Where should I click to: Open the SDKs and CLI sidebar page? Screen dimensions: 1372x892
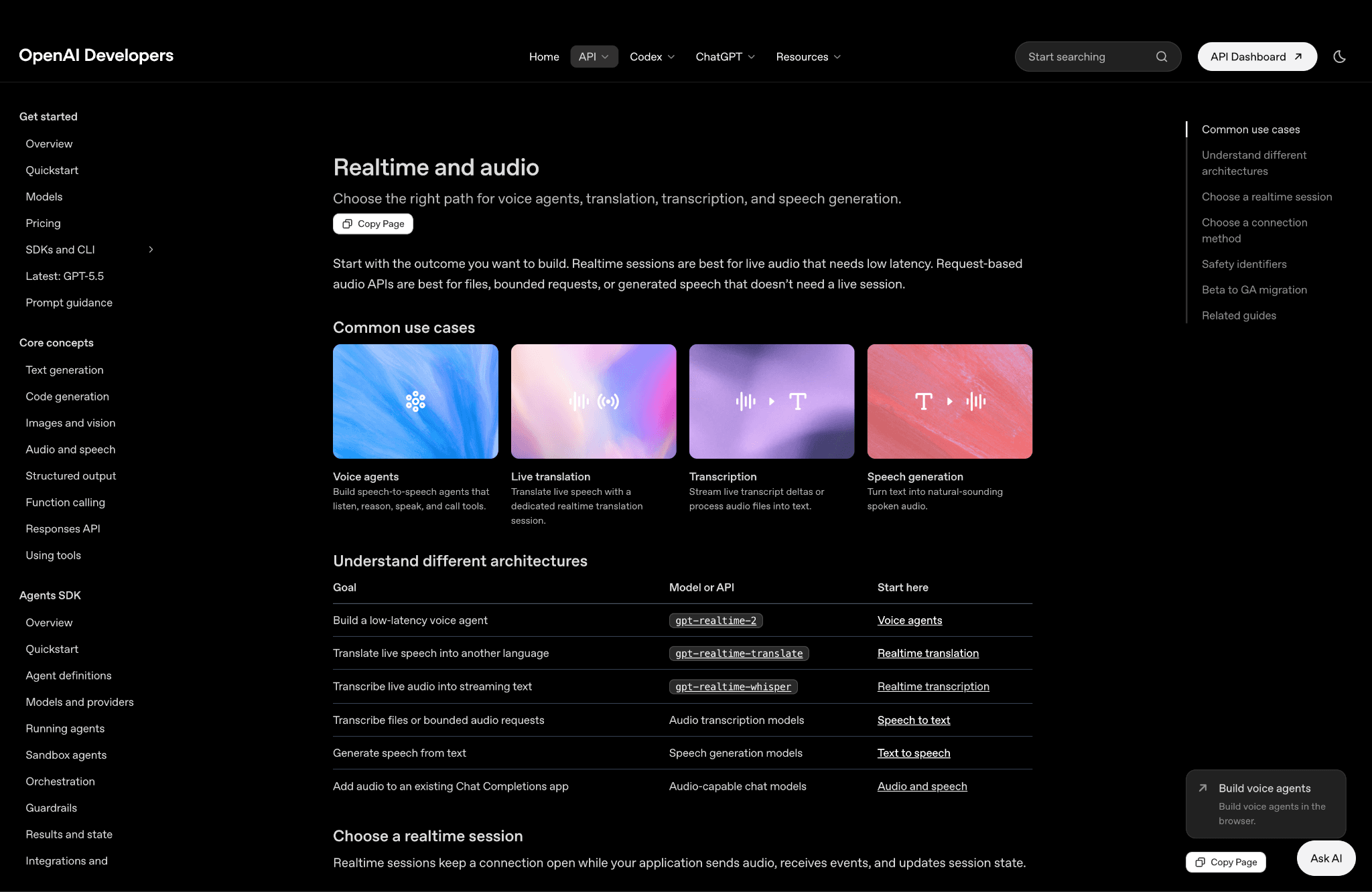click(x=60, y=250)
